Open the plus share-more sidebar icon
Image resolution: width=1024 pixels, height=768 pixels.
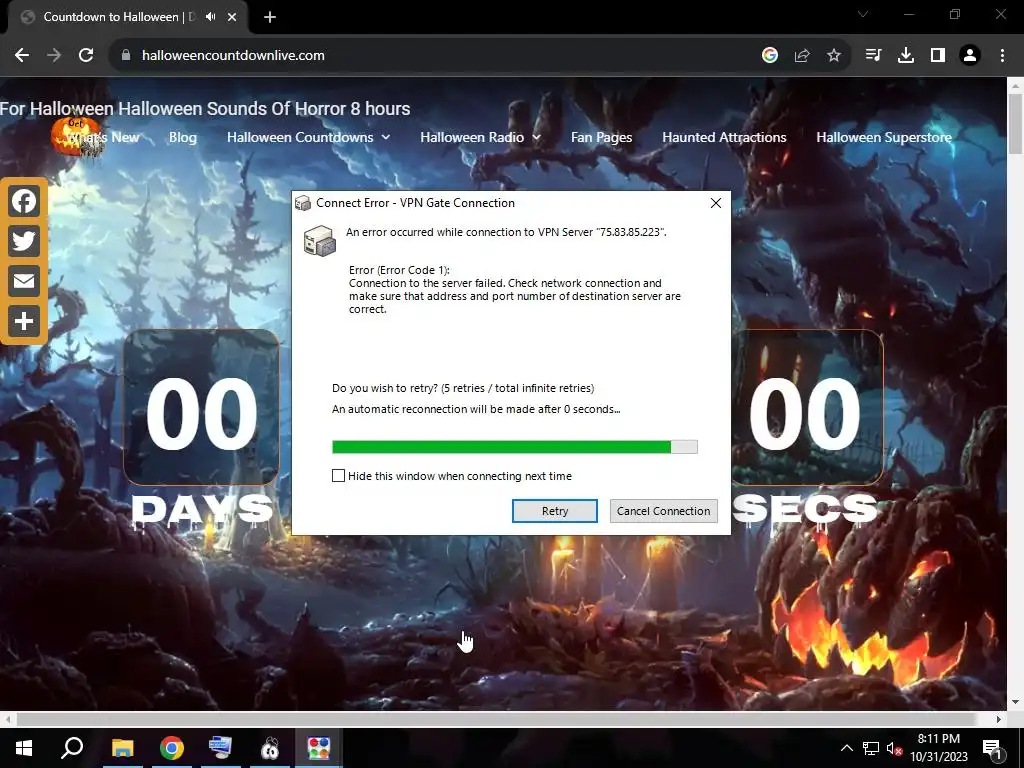coord(24,321)
